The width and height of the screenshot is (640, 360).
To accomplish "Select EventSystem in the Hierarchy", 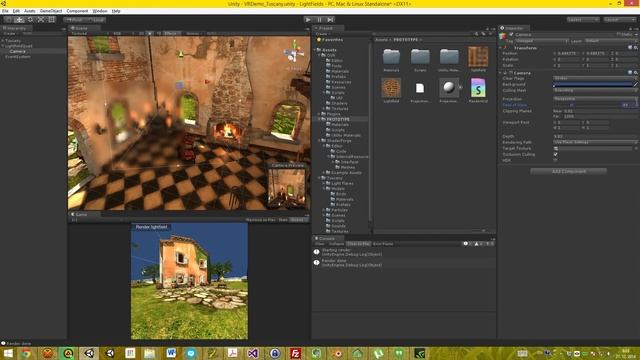I will click(x=18, y=57).
